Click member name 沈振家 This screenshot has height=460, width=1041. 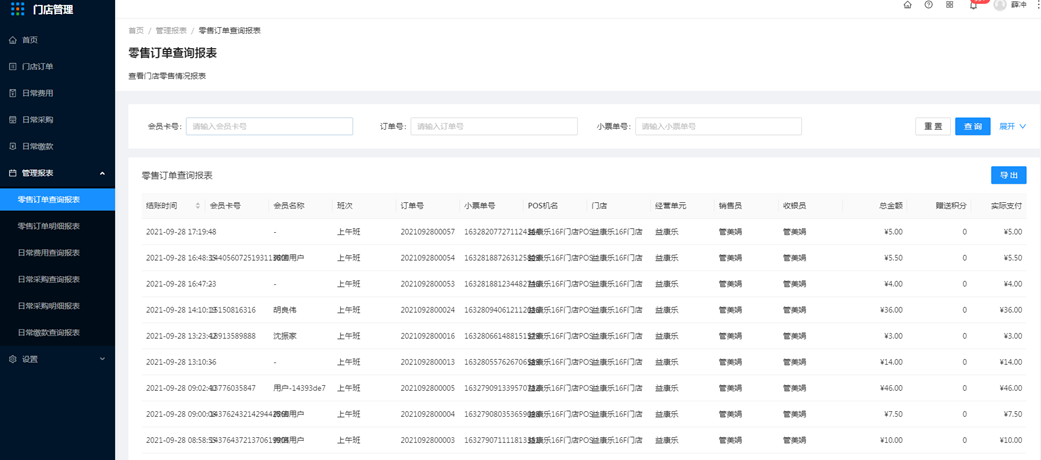click(x=285, y=336)
